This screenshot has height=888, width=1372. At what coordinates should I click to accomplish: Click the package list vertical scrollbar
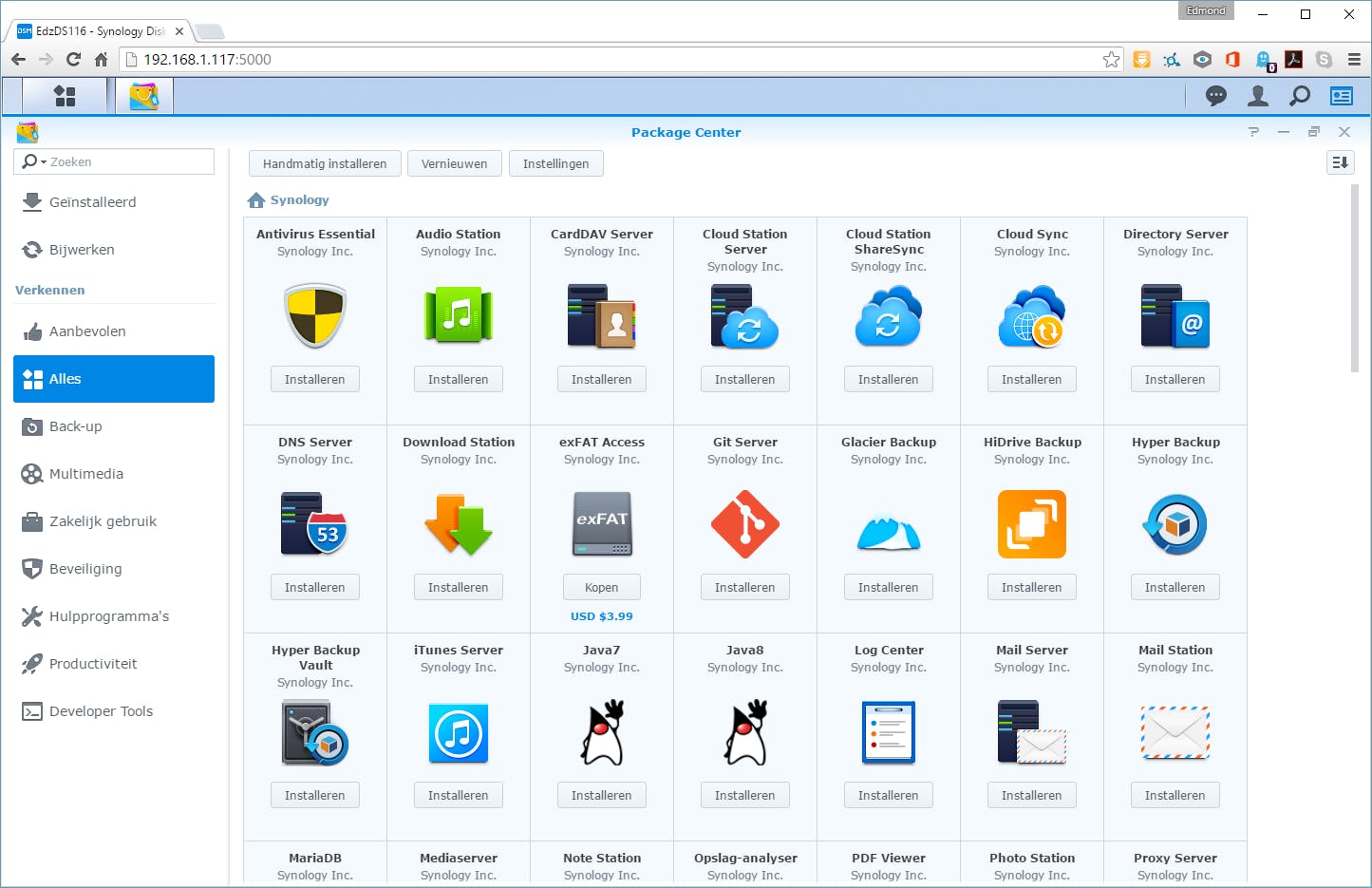(x=1355, y=277)
